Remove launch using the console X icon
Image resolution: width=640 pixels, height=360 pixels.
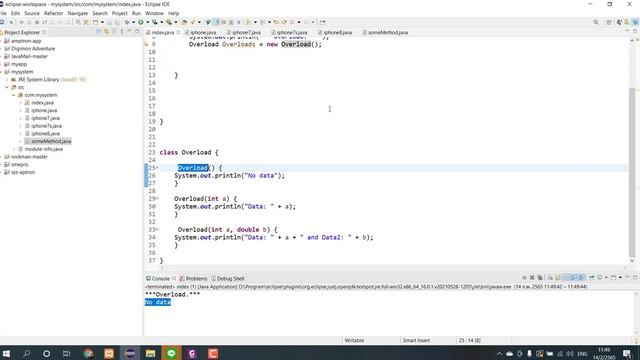pos(532,278)
